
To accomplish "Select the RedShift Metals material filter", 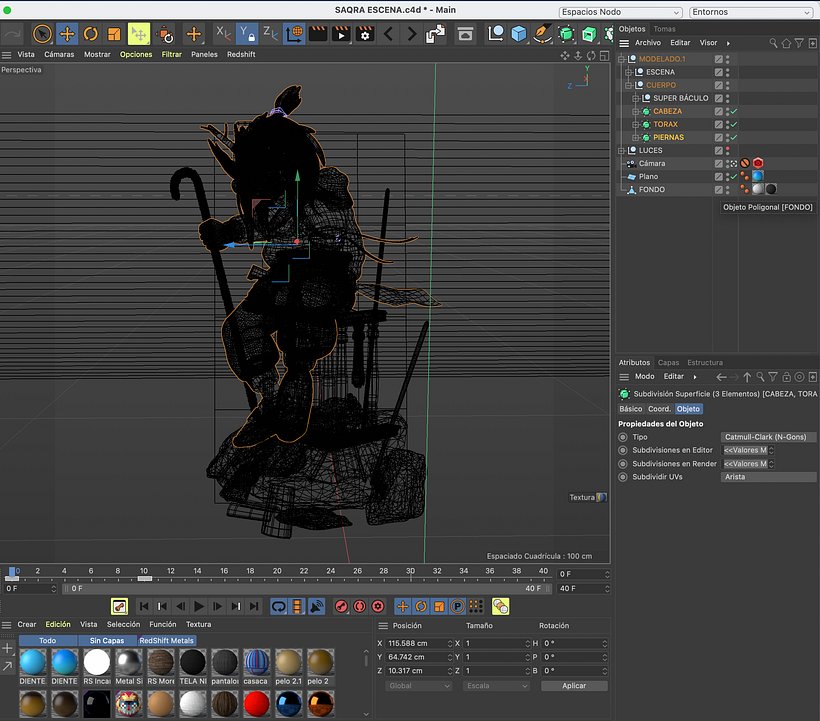I will tap(166, 640).
